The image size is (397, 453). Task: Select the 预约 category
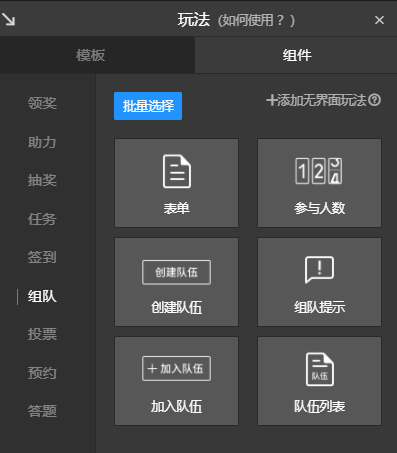(x=42, y=373)
